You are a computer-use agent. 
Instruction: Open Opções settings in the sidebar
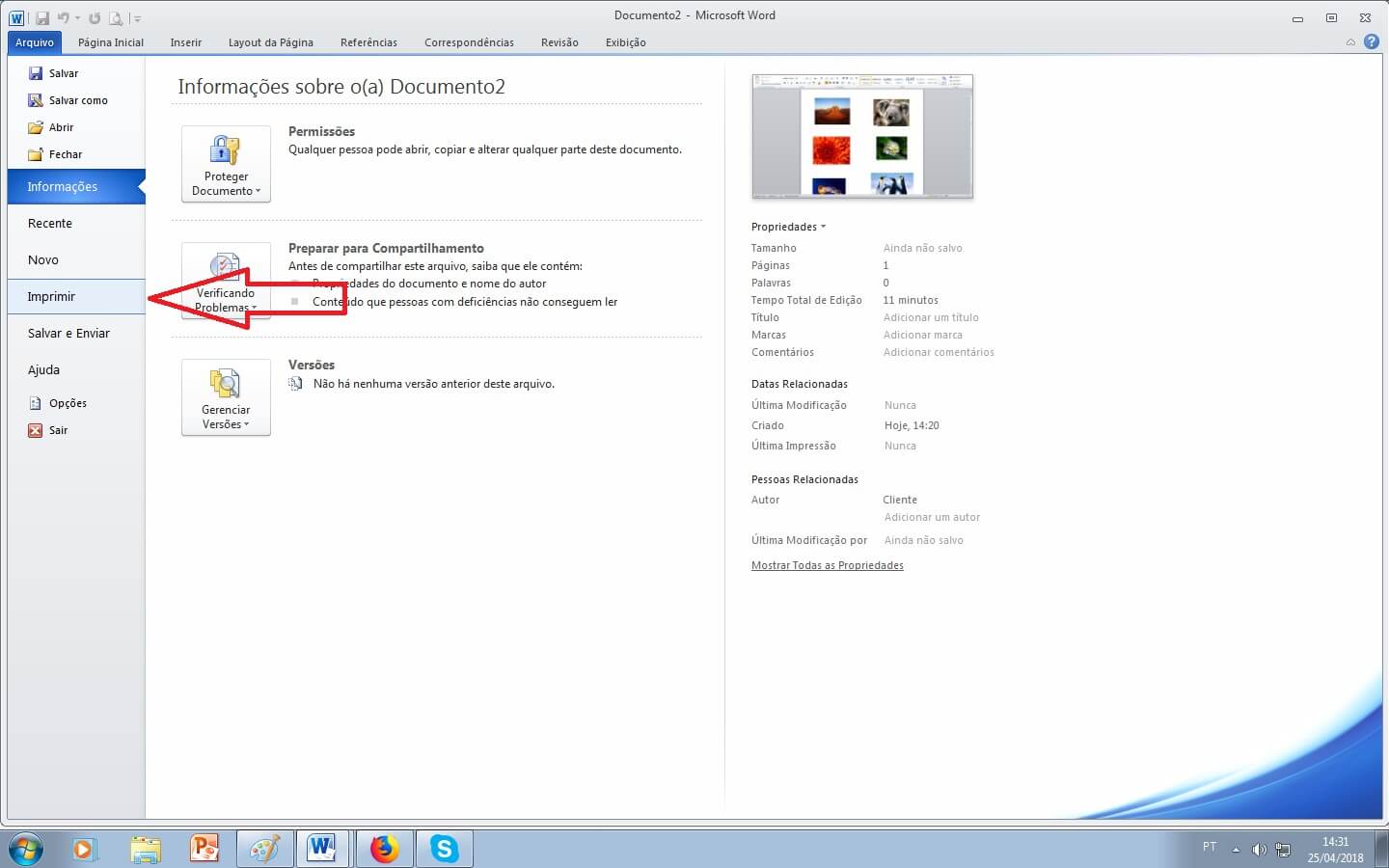click(x=68, y=403)
